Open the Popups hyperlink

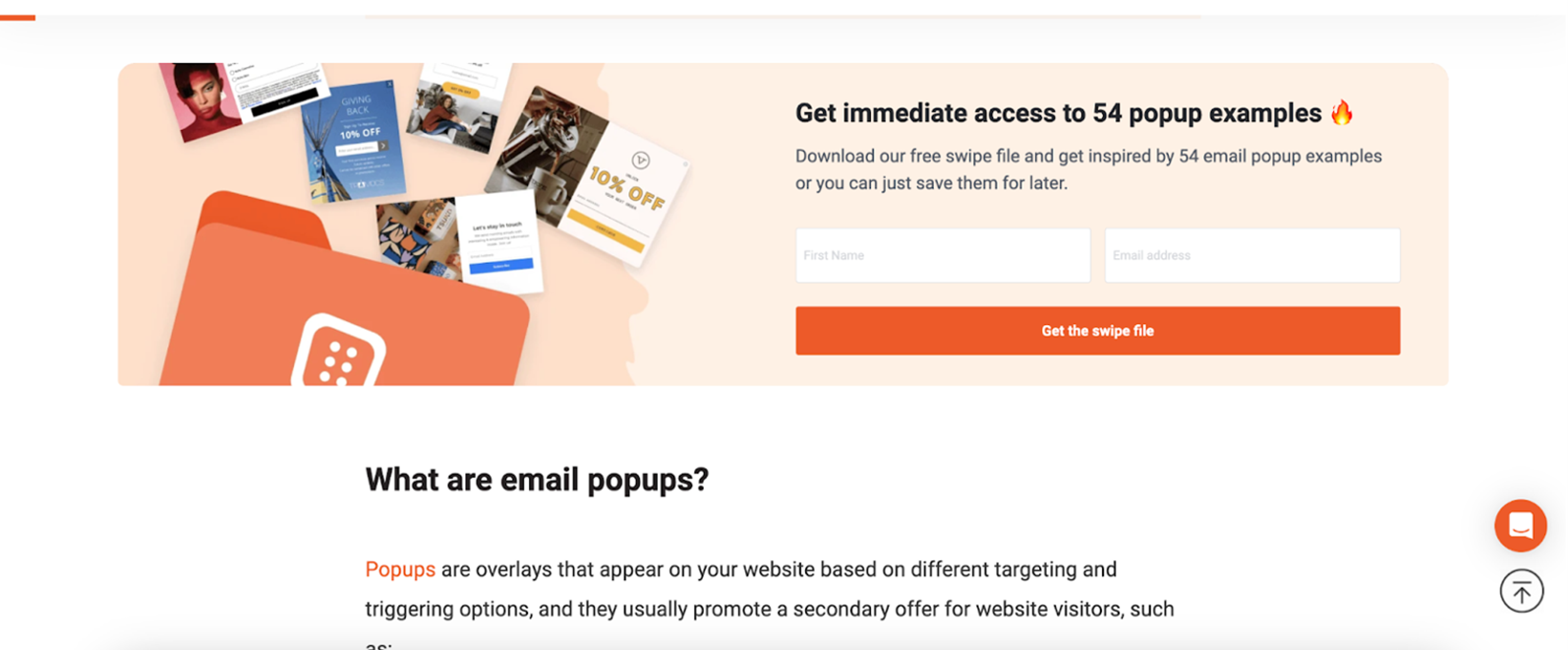click(x=400, y=570)
